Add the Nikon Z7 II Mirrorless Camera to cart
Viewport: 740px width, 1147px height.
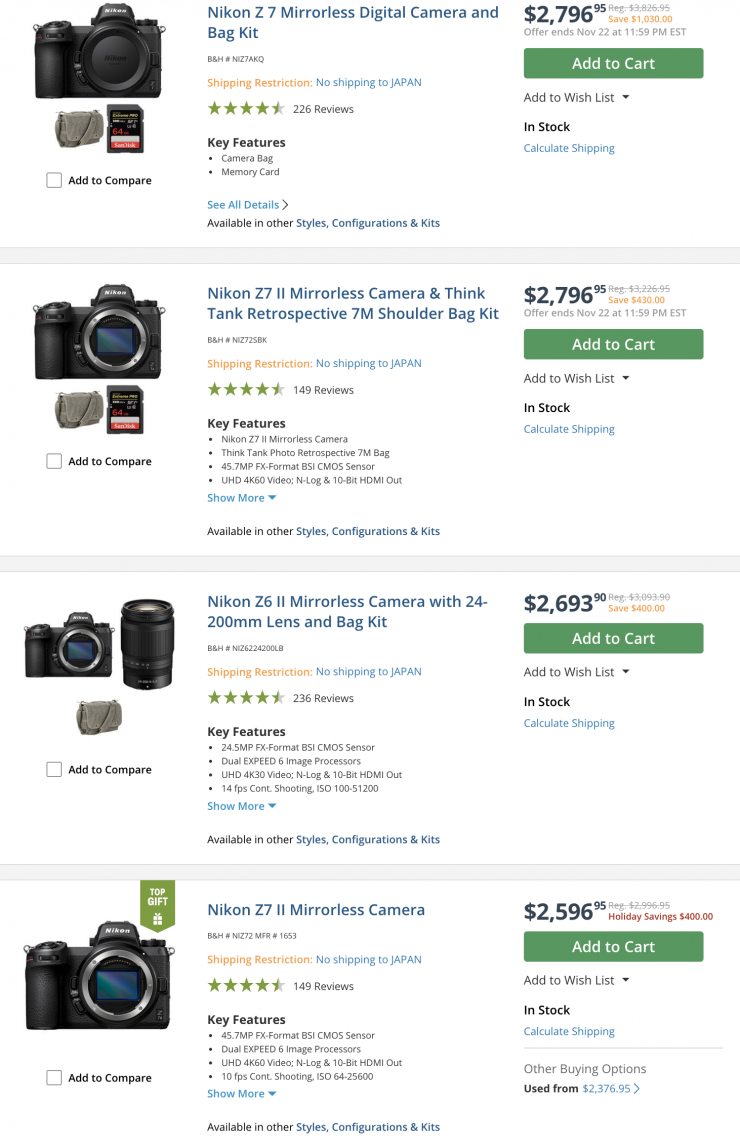pos(613,947)
